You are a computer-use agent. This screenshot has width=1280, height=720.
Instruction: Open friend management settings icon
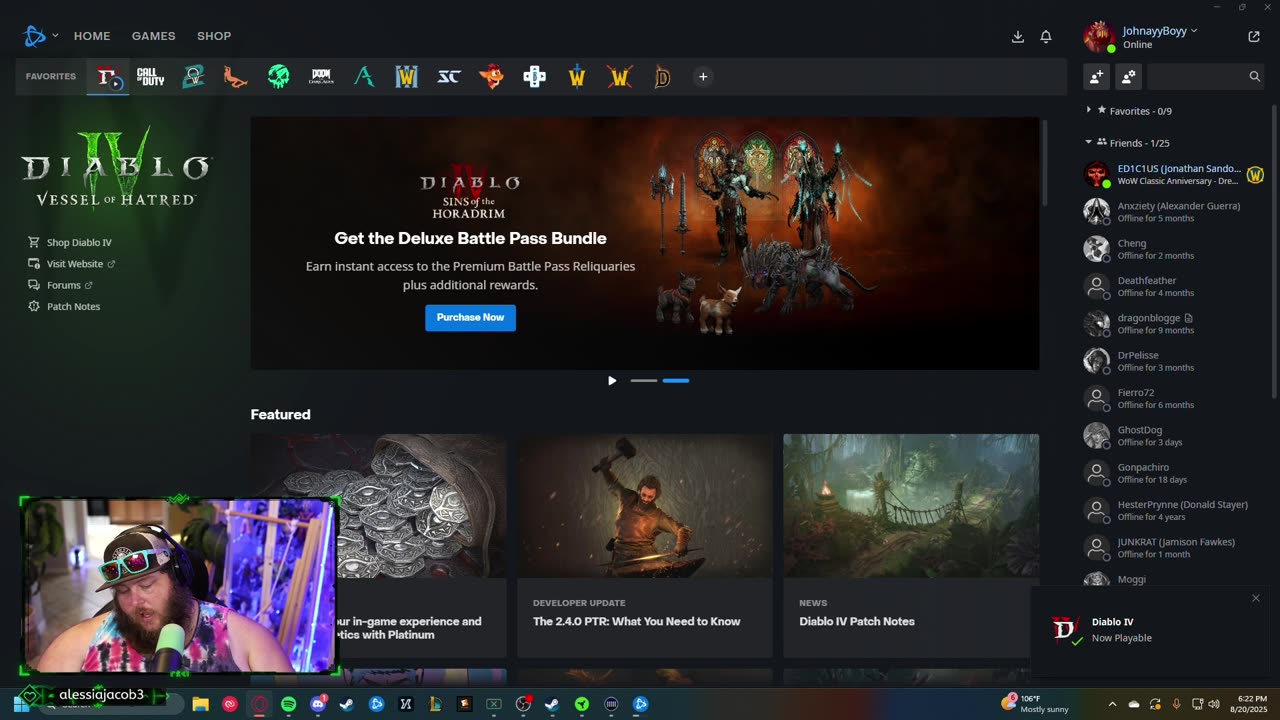tap(1128, 76)
